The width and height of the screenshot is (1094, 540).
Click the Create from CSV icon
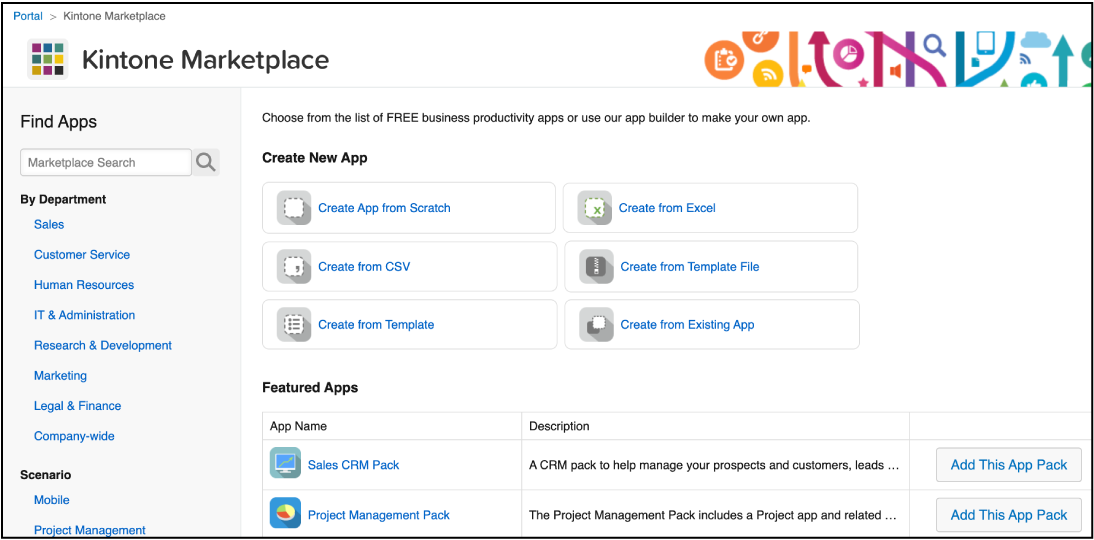[x=294, y=267]
